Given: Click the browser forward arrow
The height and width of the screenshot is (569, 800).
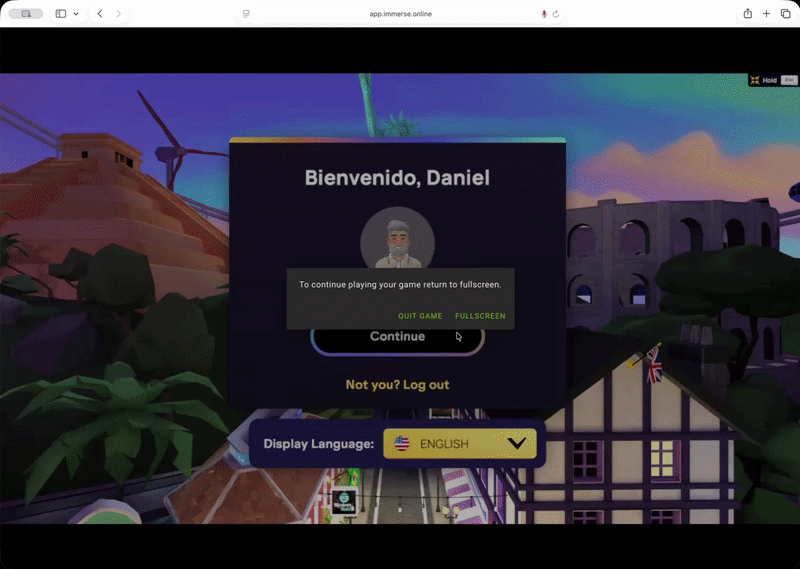Looking at the screenshot, I should [x=119, y=14].
